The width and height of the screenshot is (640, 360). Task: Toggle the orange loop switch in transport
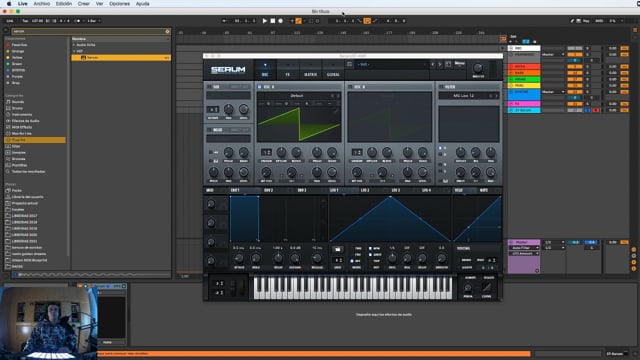(x=367, y=21)
